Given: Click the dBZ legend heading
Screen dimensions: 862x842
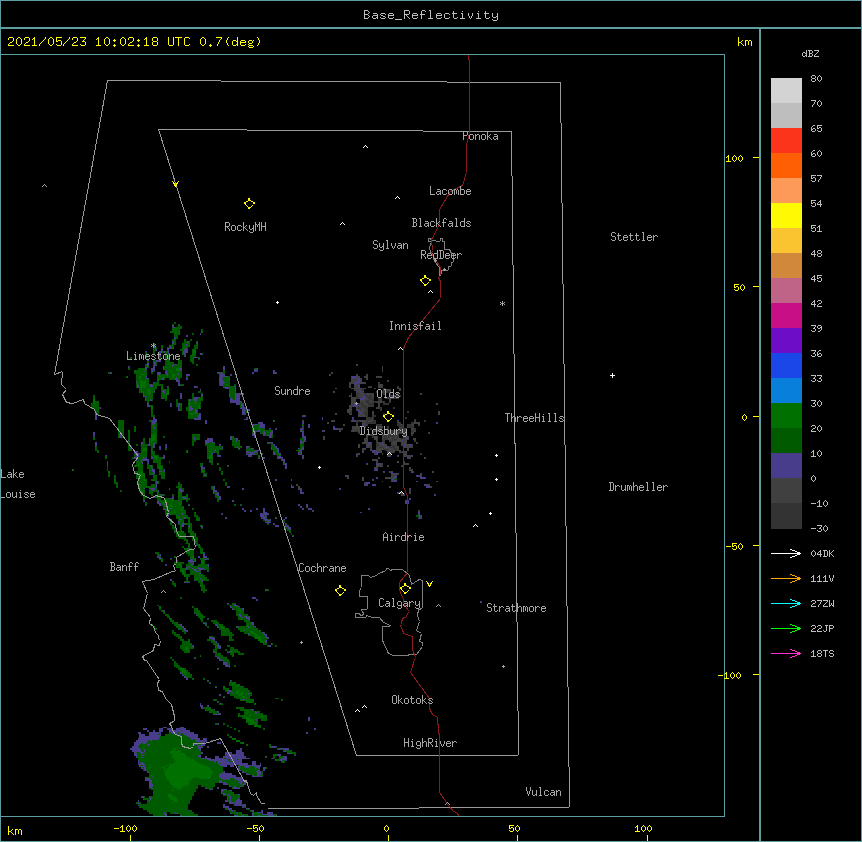Looking at the screenshot, I should (x=810, y=54).
